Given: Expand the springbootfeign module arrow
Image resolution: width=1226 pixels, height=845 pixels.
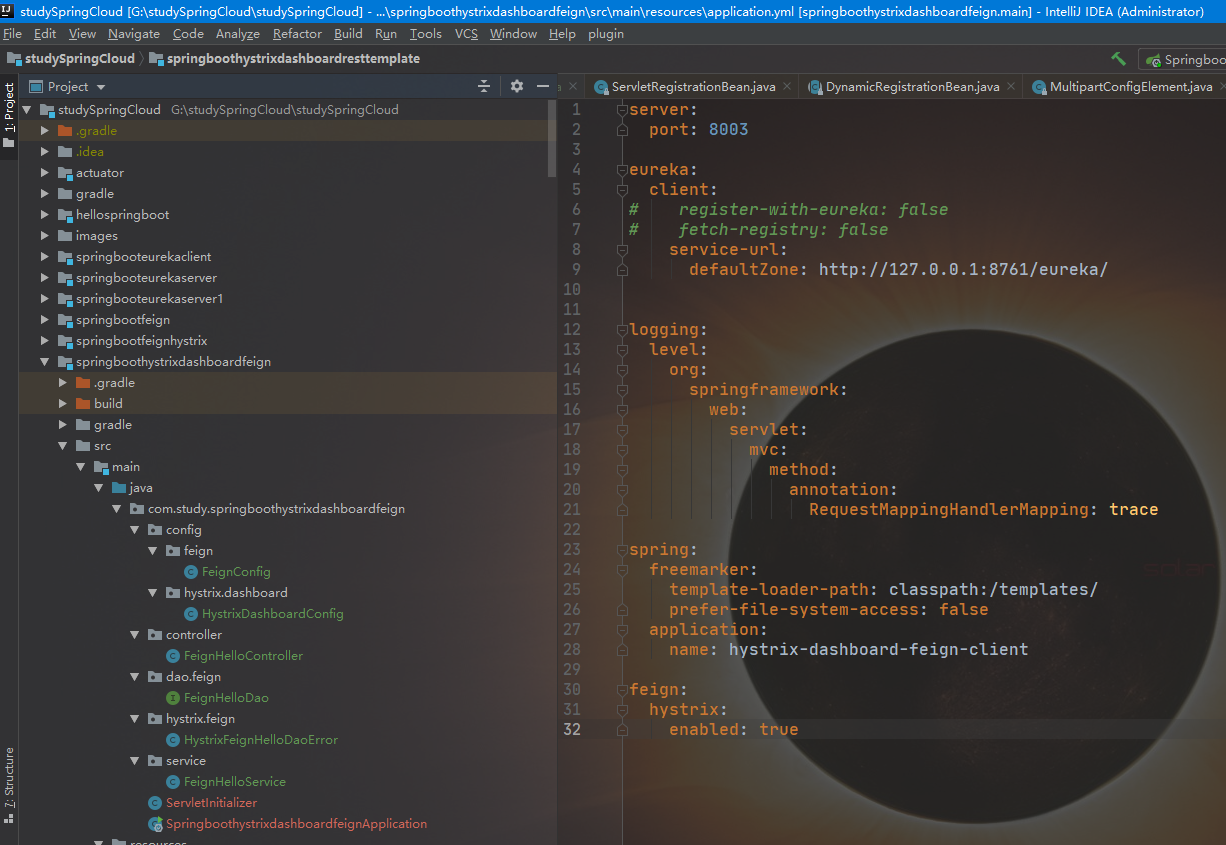Looking at the screenshot, I should pos(45,320).
